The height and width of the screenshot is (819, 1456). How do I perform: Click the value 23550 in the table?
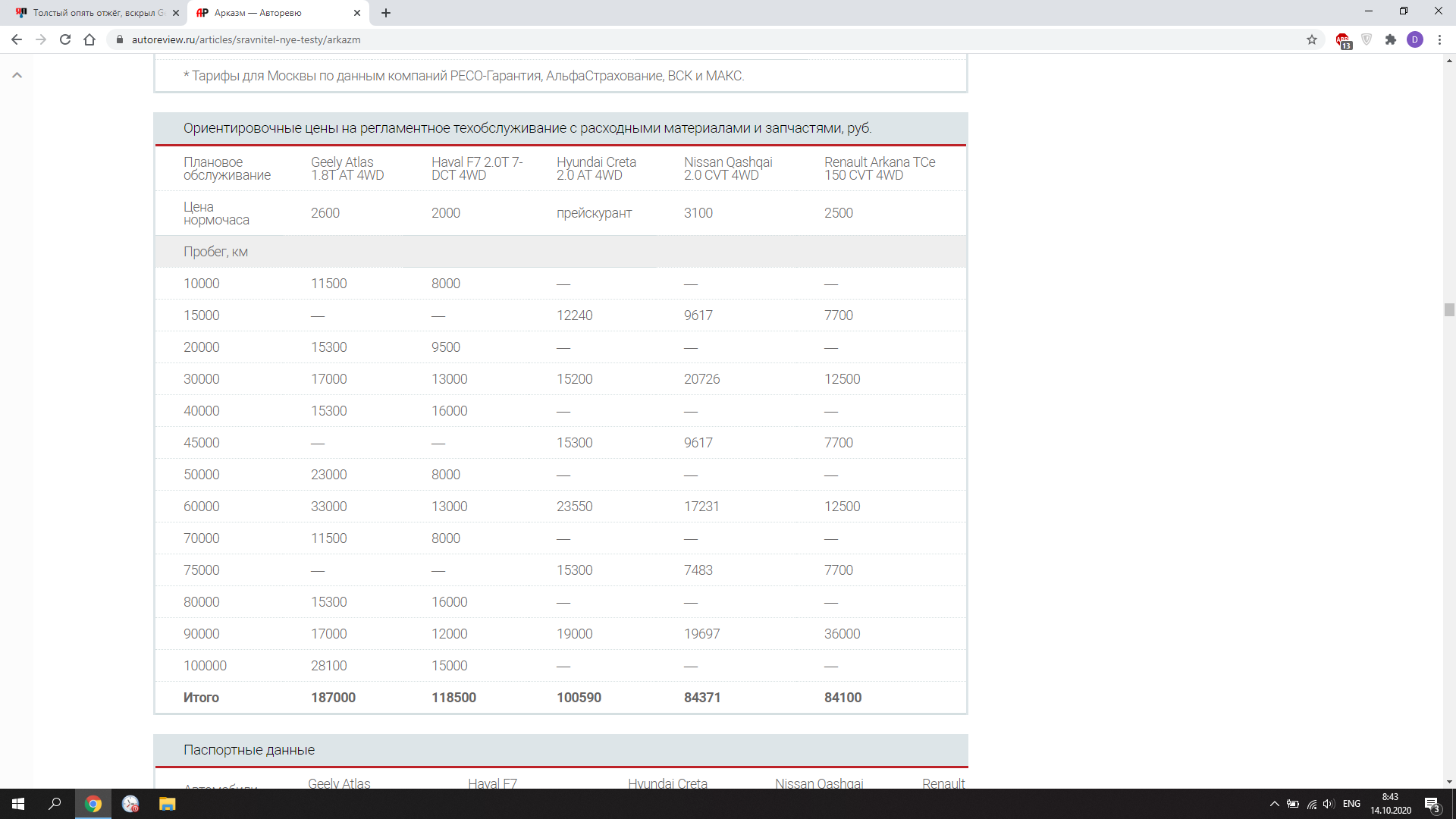tap(574, 507)
